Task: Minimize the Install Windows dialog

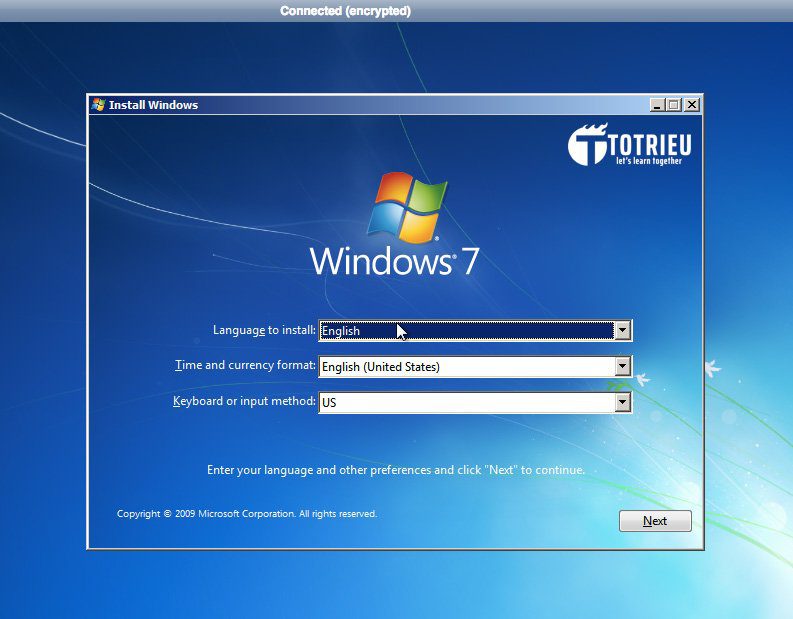Action: [656, 105]
